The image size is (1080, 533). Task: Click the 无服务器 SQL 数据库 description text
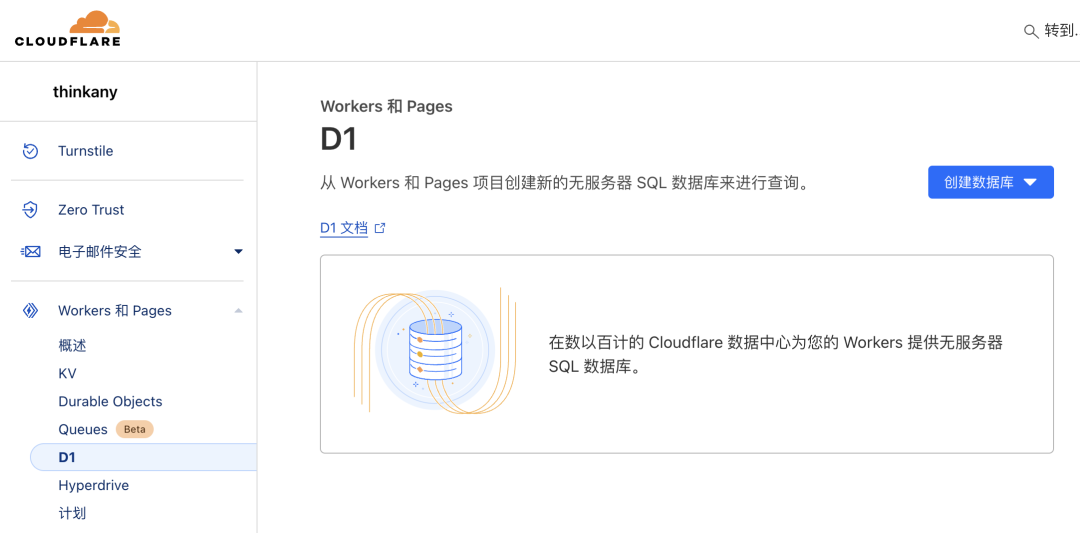pyautogui.click(x=563, y=183)
